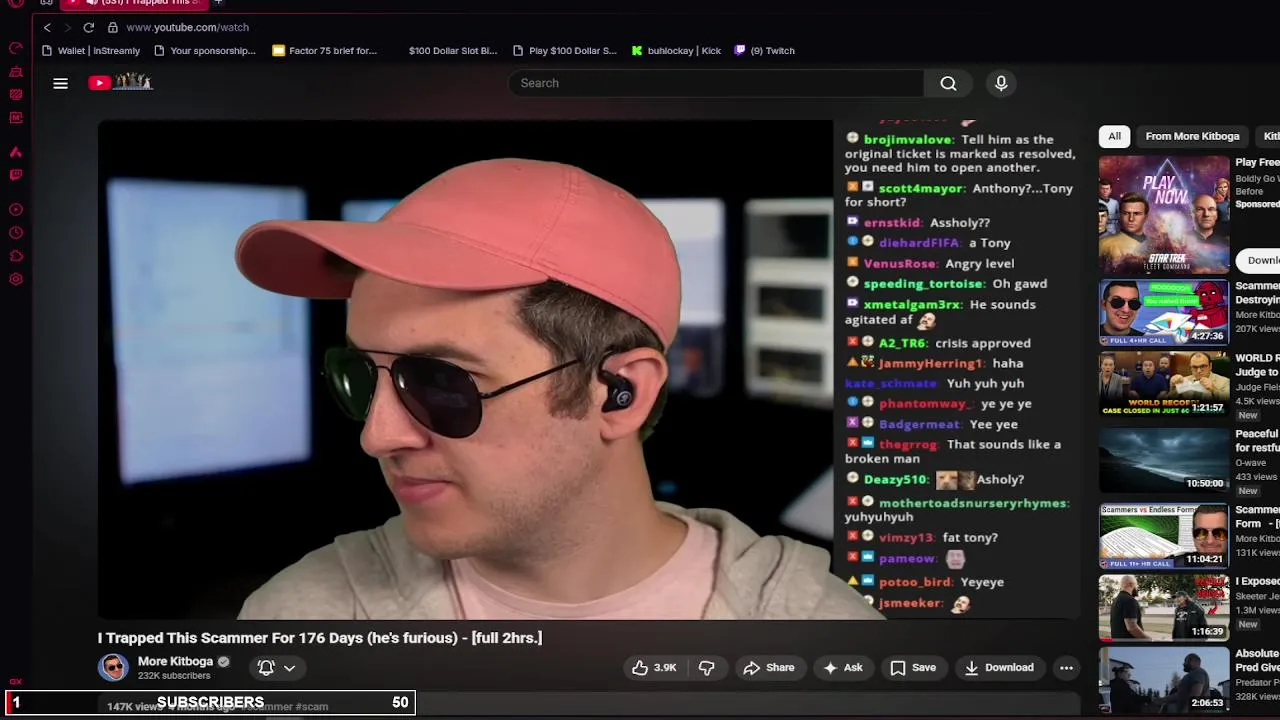Open the Settings gear sidebar icon
The width and height of the screenshot is (1280, 720).
(16, 279)
